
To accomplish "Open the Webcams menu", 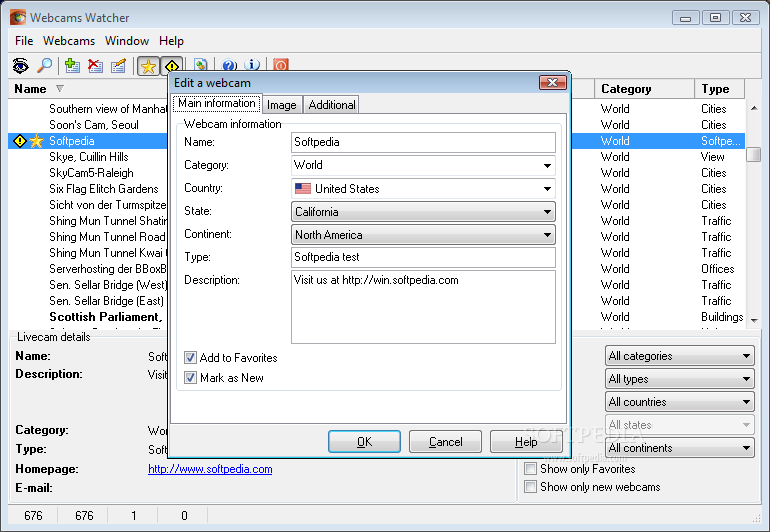I will (x=69, y=41).
